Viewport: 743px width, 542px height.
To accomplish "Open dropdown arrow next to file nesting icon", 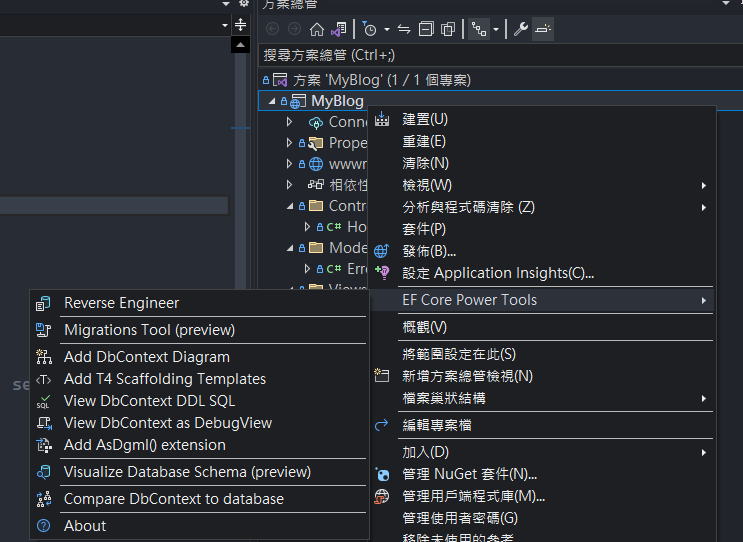I will click(x=496, y=29).
